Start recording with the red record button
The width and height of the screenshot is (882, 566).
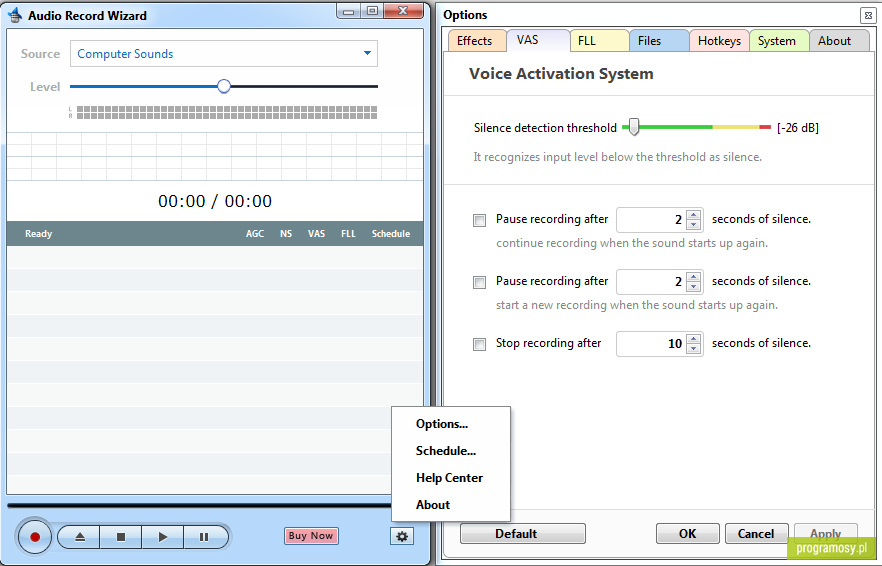[34, 537]
